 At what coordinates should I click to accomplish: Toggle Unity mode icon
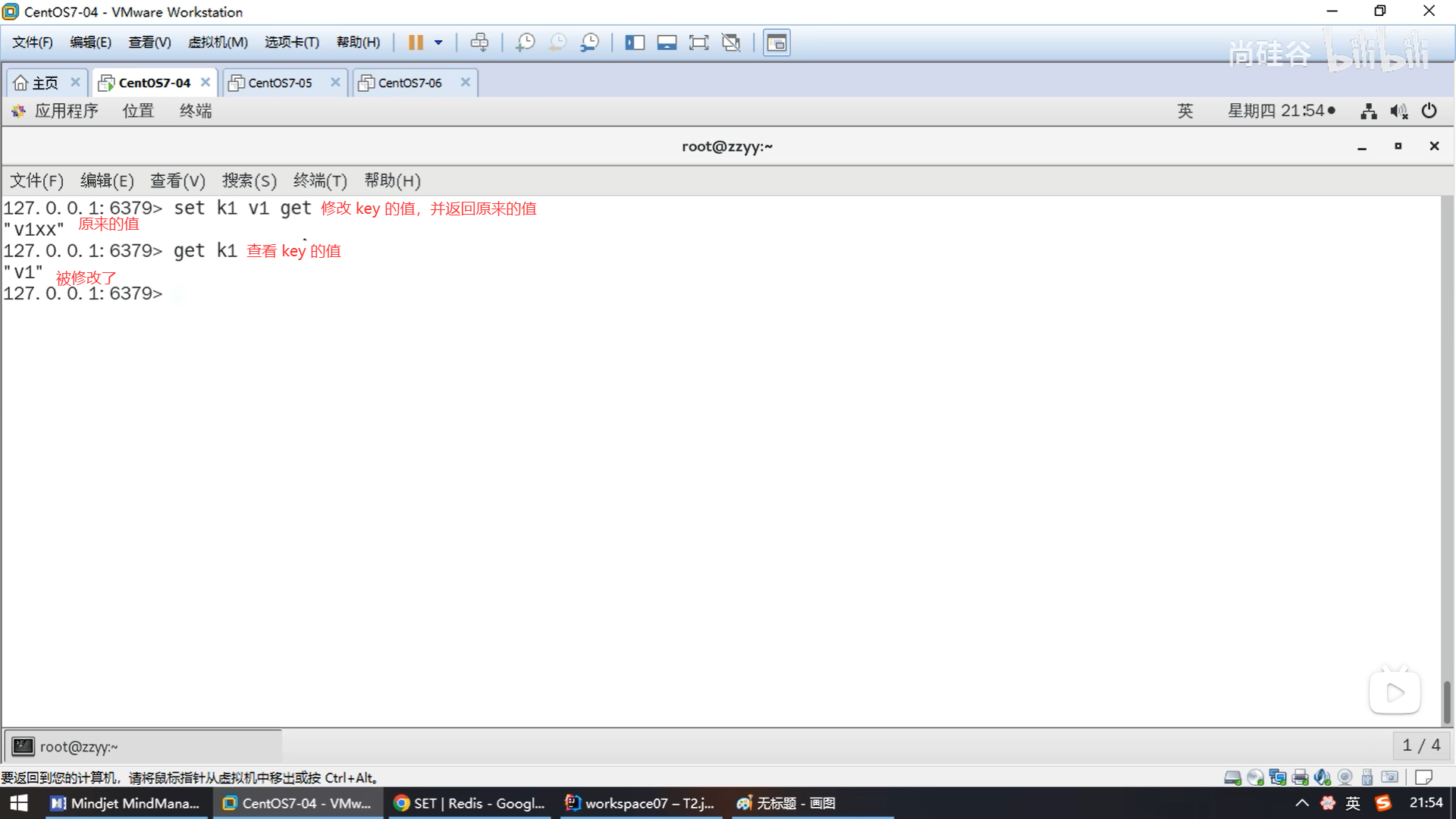pyautogui.click(x=731, y=42)
